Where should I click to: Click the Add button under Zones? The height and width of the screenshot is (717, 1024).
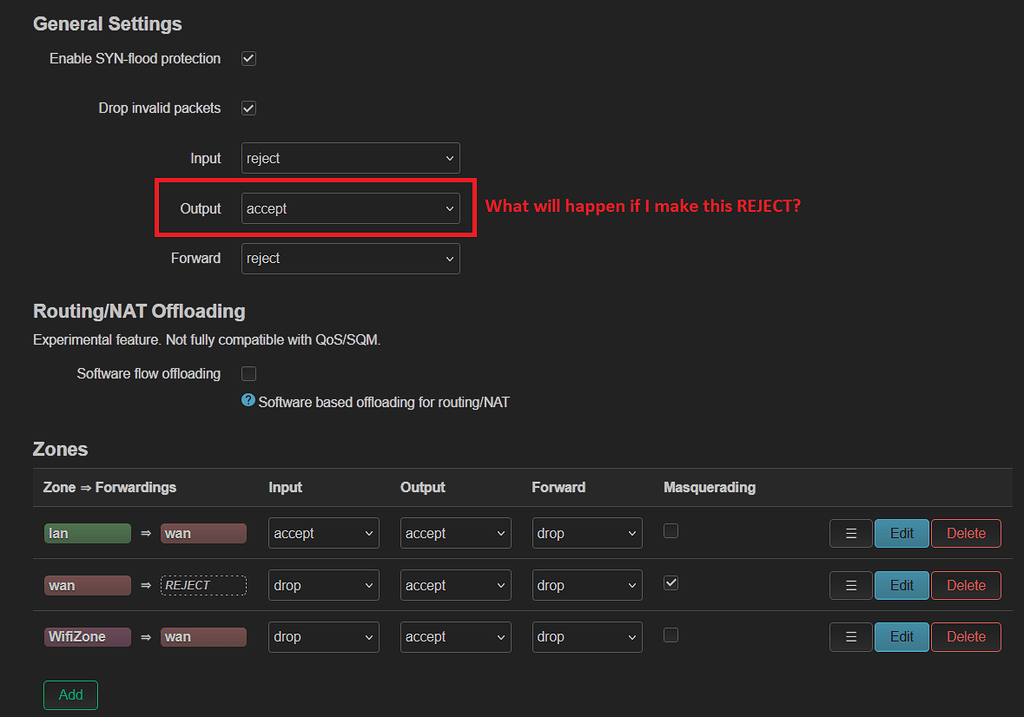70,695
